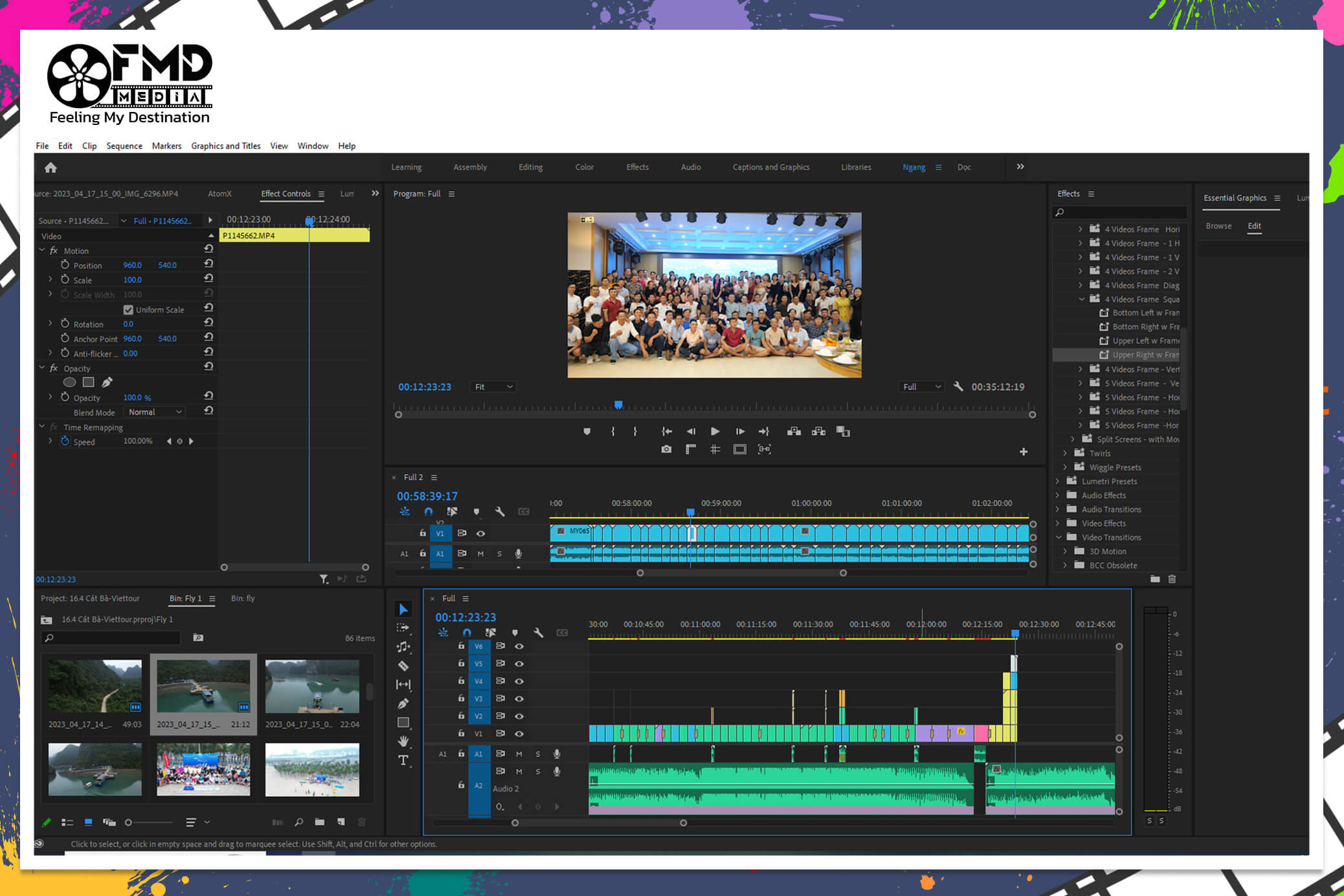Viewport: 1344px width, 896px height.
Task: Select the Type tool
Action: pos(403,761)
